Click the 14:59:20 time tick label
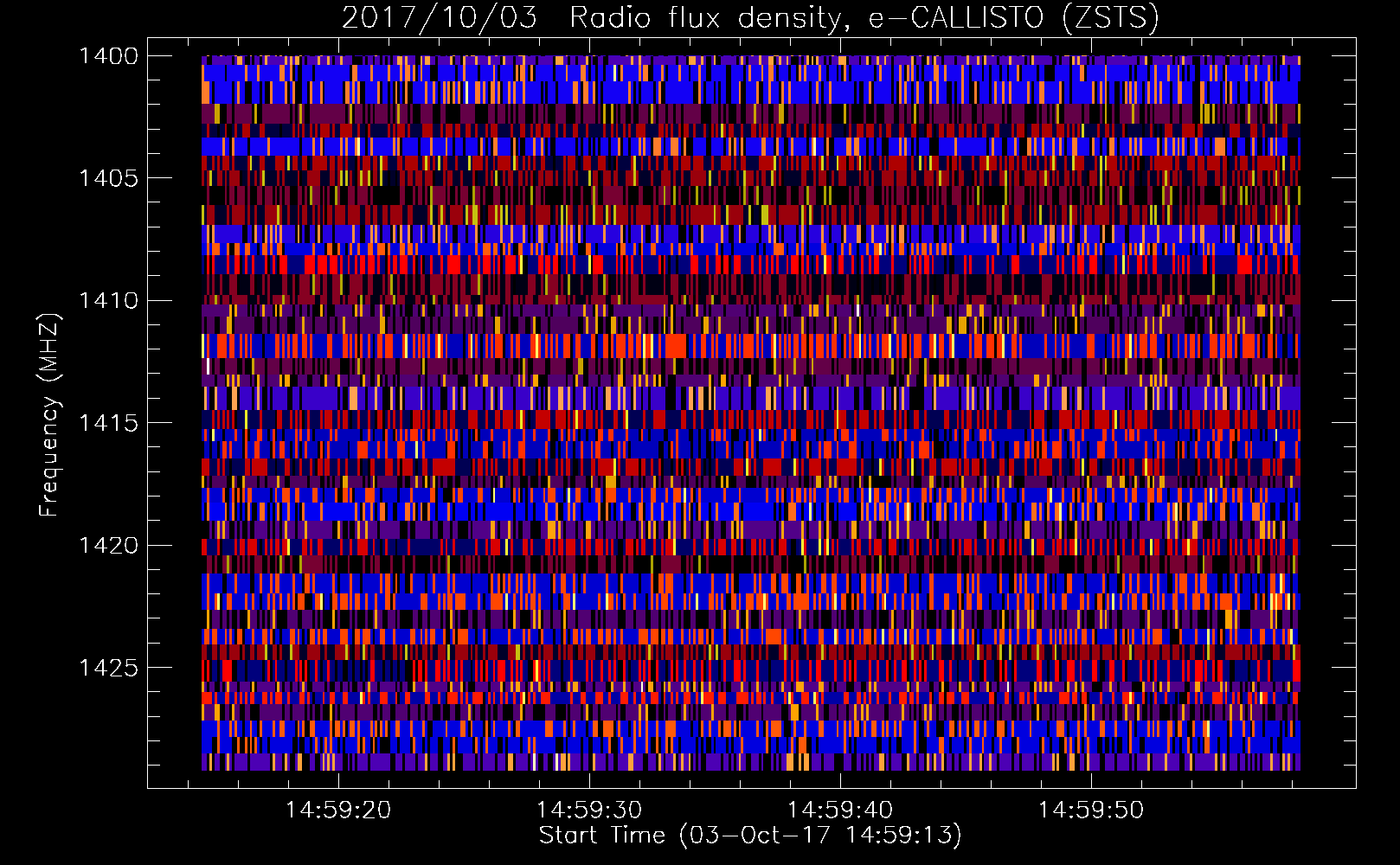 (x=338, y=811)
